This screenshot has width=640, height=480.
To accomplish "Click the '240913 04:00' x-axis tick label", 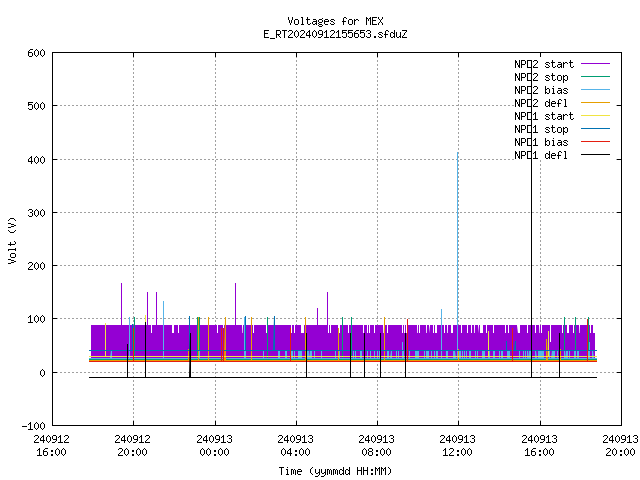I will click(296, 446).
